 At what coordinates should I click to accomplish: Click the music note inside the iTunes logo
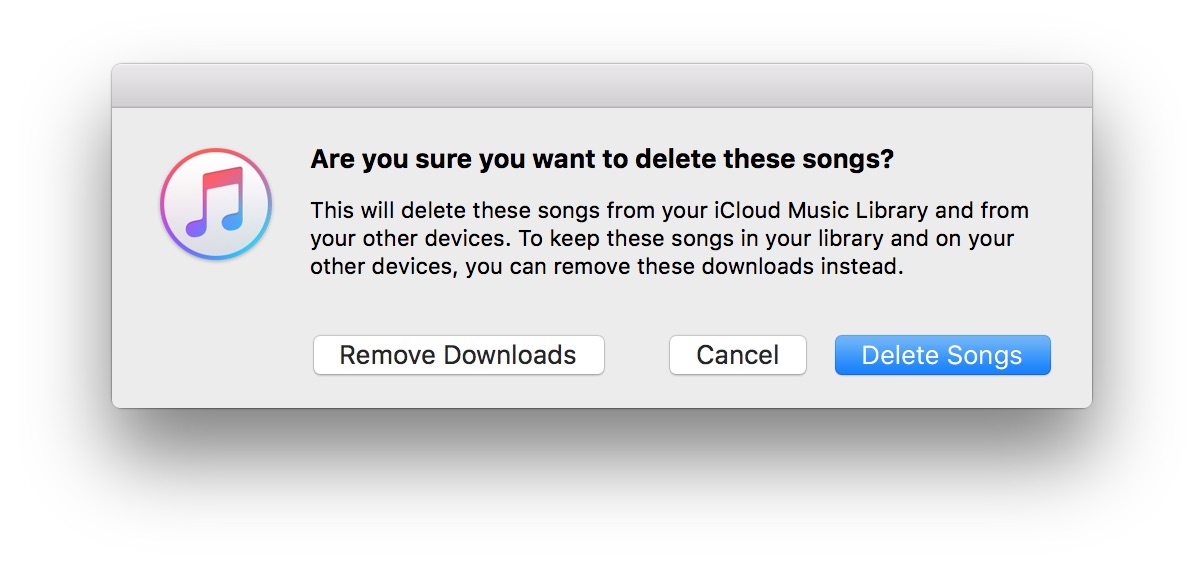tap(215, 203)
